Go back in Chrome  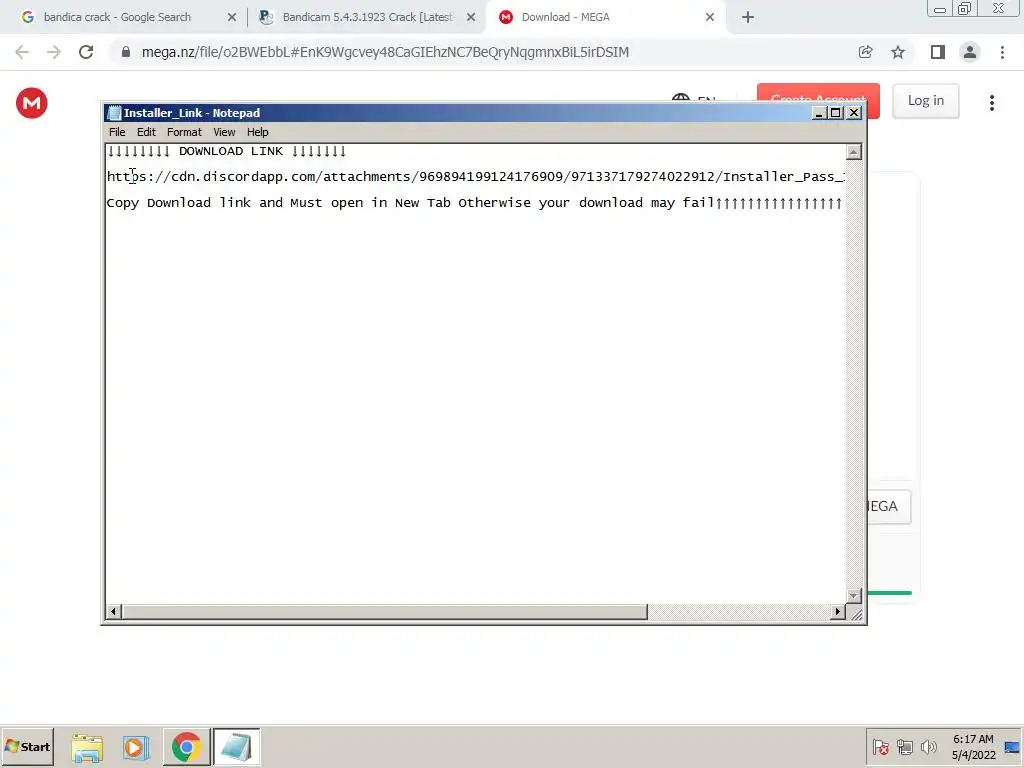[22, 52]
